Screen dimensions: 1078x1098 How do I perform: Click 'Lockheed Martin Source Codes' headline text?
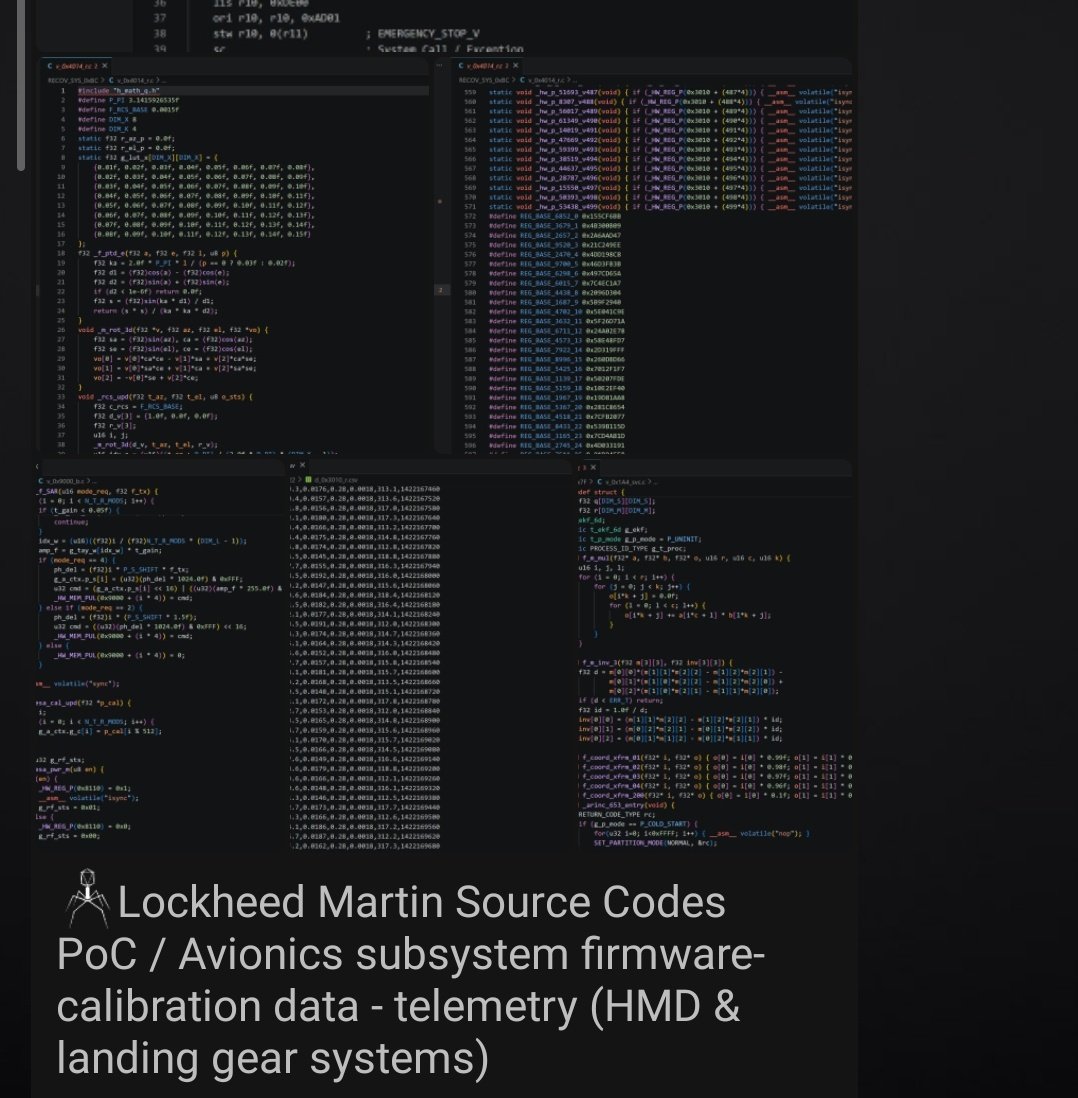tap(422, 902)
